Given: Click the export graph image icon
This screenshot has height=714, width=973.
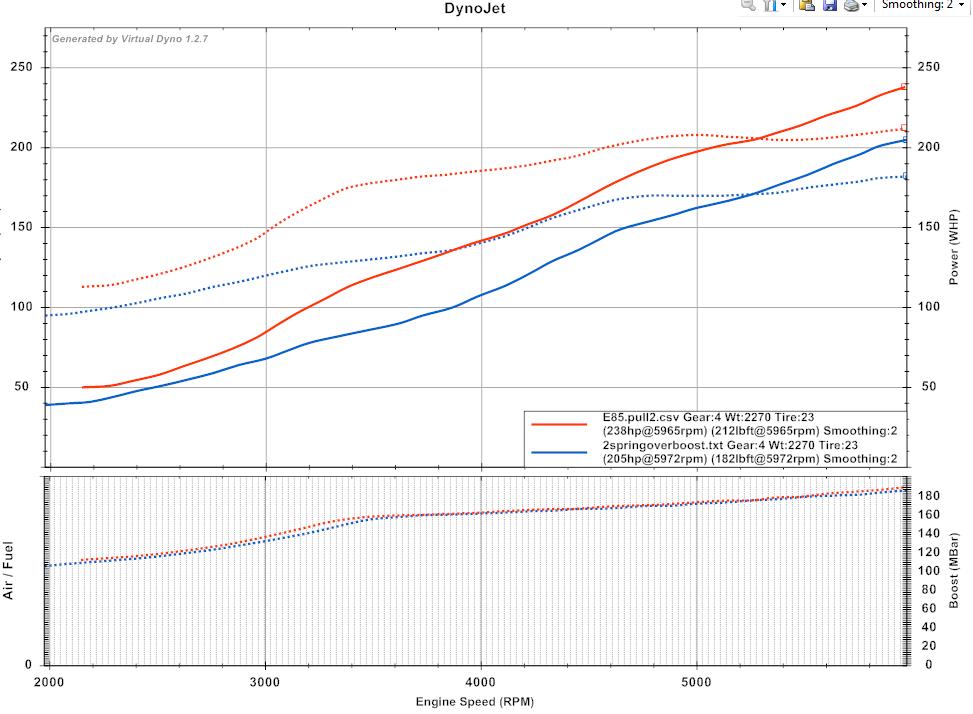Looking at the screenshot, I should (807, 6).
